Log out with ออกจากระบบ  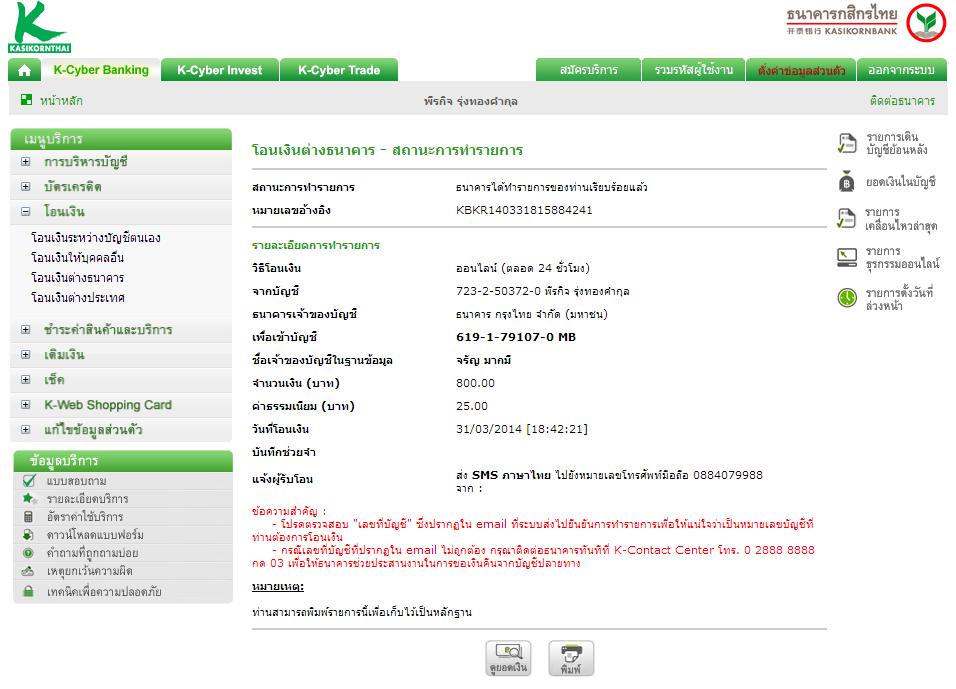(x=902, y=70)
